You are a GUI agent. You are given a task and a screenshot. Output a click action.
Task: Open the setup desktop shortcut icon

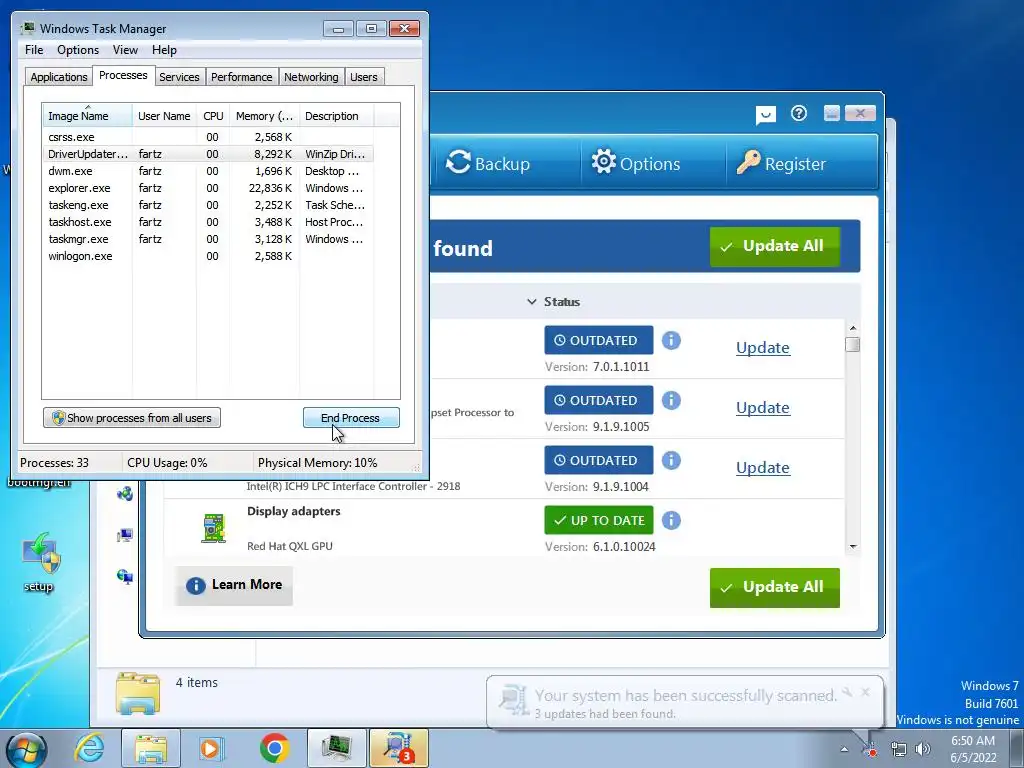[x=39, y=562]
